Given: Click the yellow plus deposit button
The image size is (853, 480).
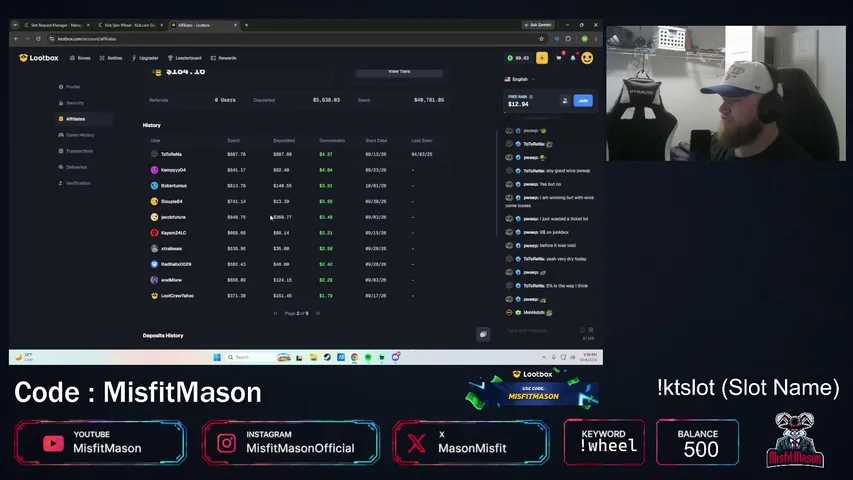Looking at the screenshot, I should pyautogui.click(x=542, y=58).
